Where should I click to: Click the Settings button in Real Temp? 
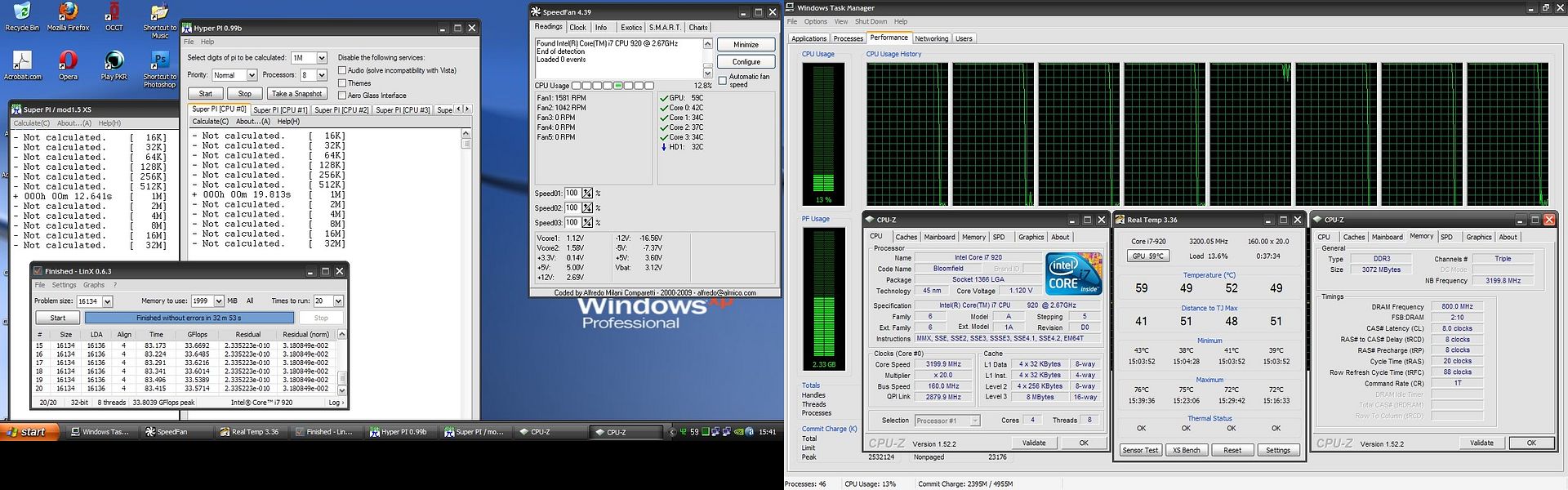click(1278, 450)
